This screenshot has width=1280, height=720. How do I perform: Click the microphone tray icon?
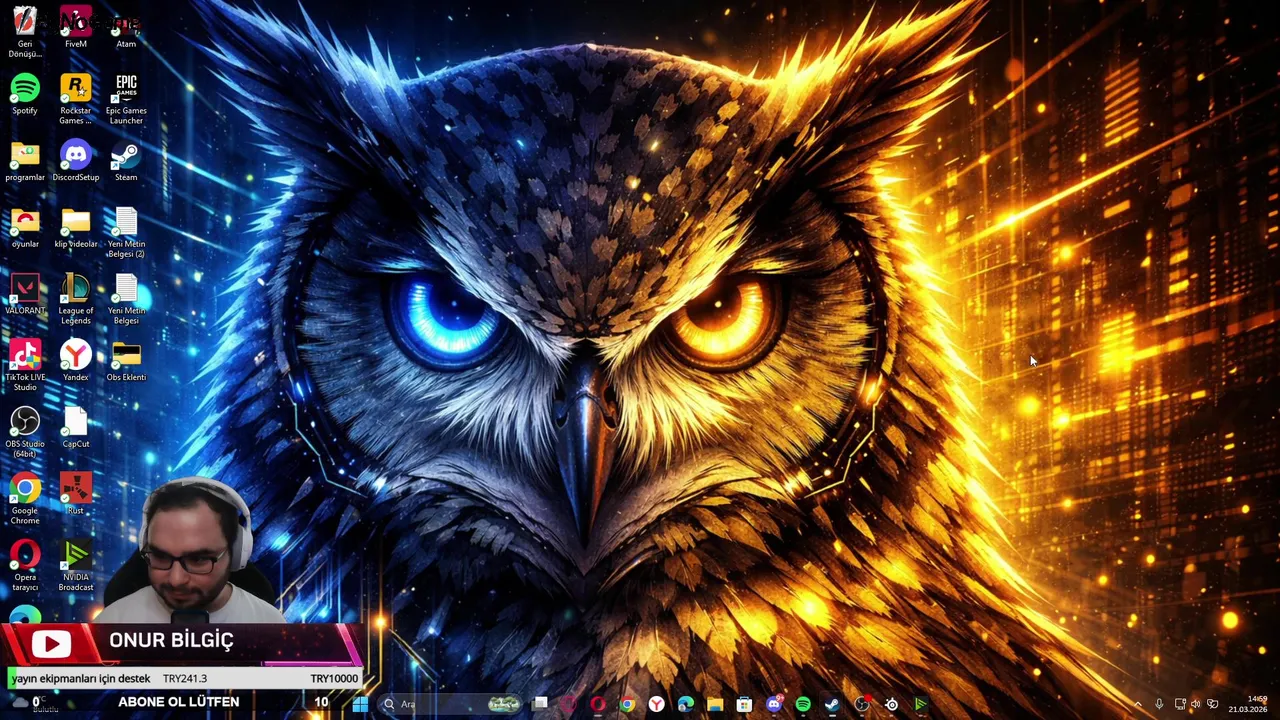pos(1159,704)
